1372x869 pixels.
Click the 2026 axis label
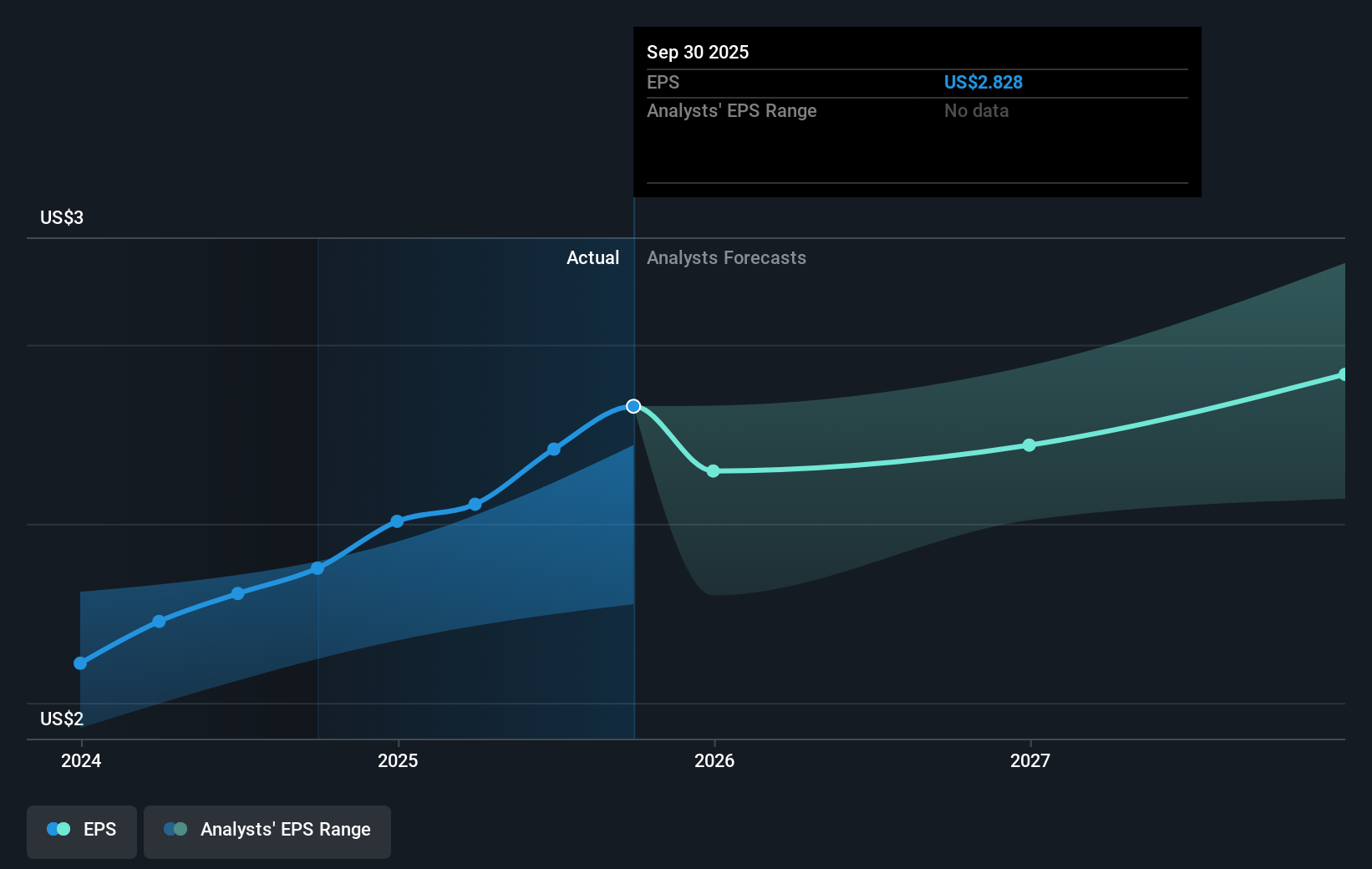tap(713, 760)
